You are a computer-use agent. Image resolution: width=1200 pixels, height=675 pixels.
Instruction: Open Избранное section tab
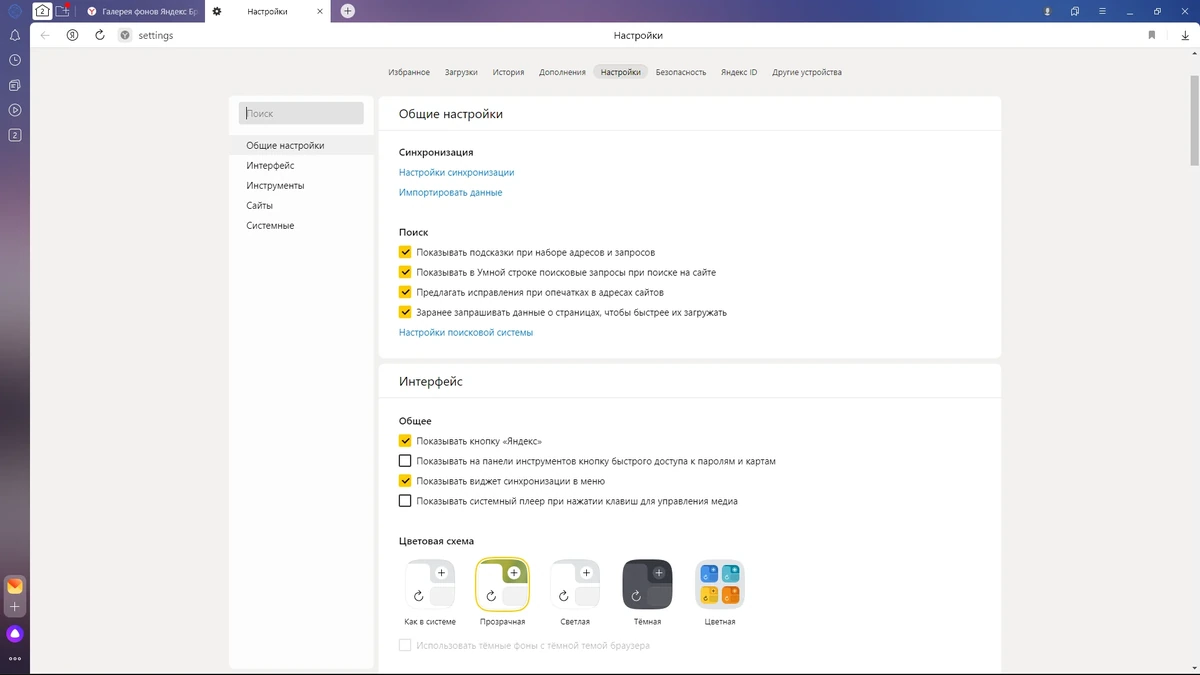[x=409, y=72]
